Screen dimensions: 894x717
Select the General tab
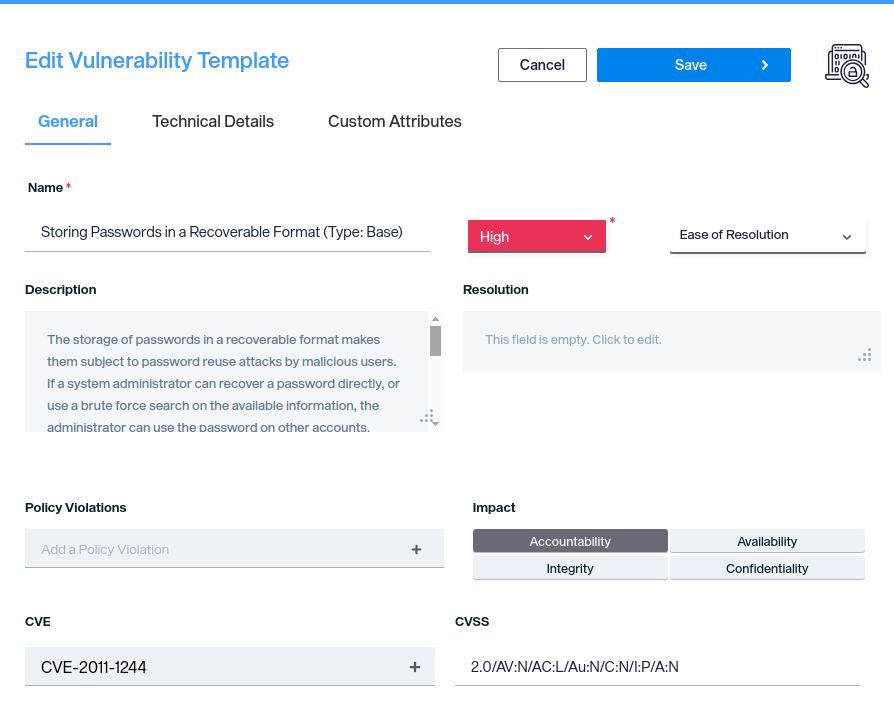(68, 122)
